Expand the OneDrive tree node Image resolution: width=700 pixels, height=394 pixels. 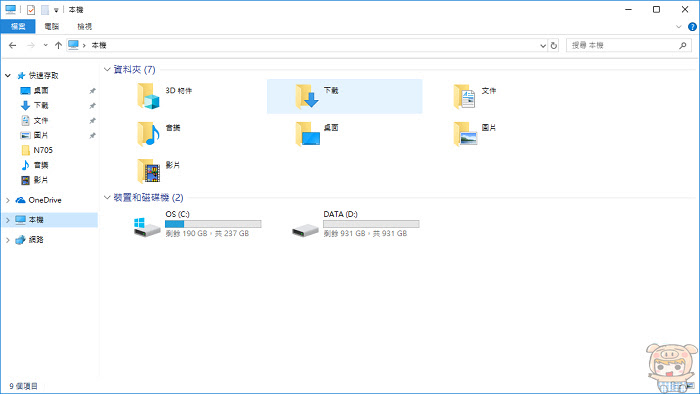[x=8, y=200]
